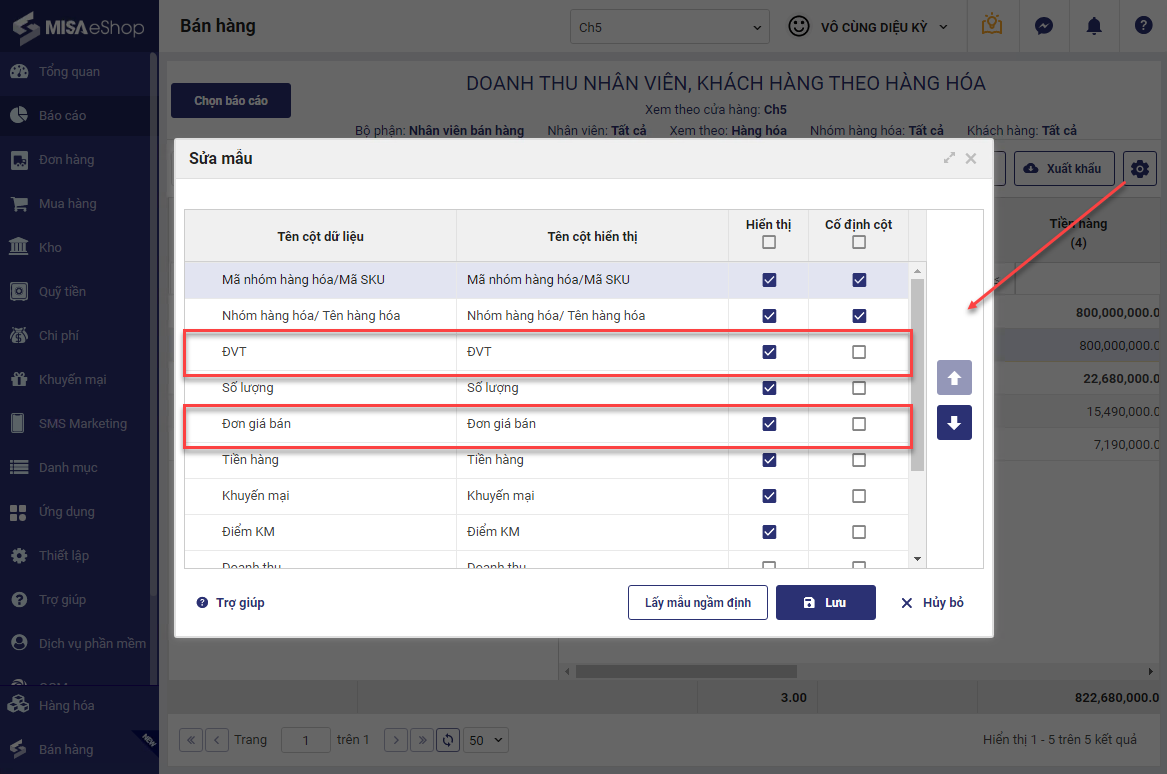Open Khuyến mại sidebar menu
Image resolution: width=1167 pixels, height=774 pixels.
[x=72, y=380]
